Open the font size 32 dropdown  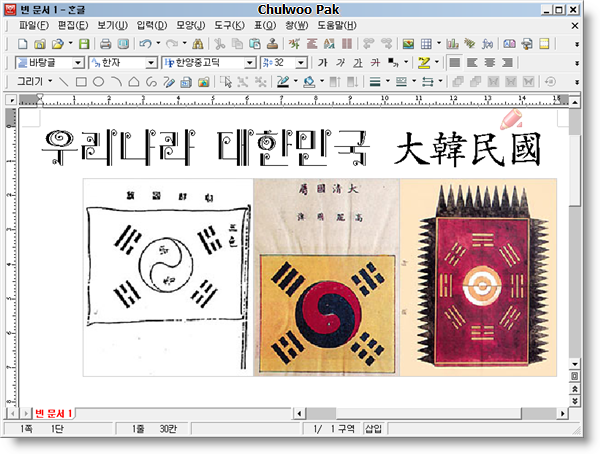[302, 63]
